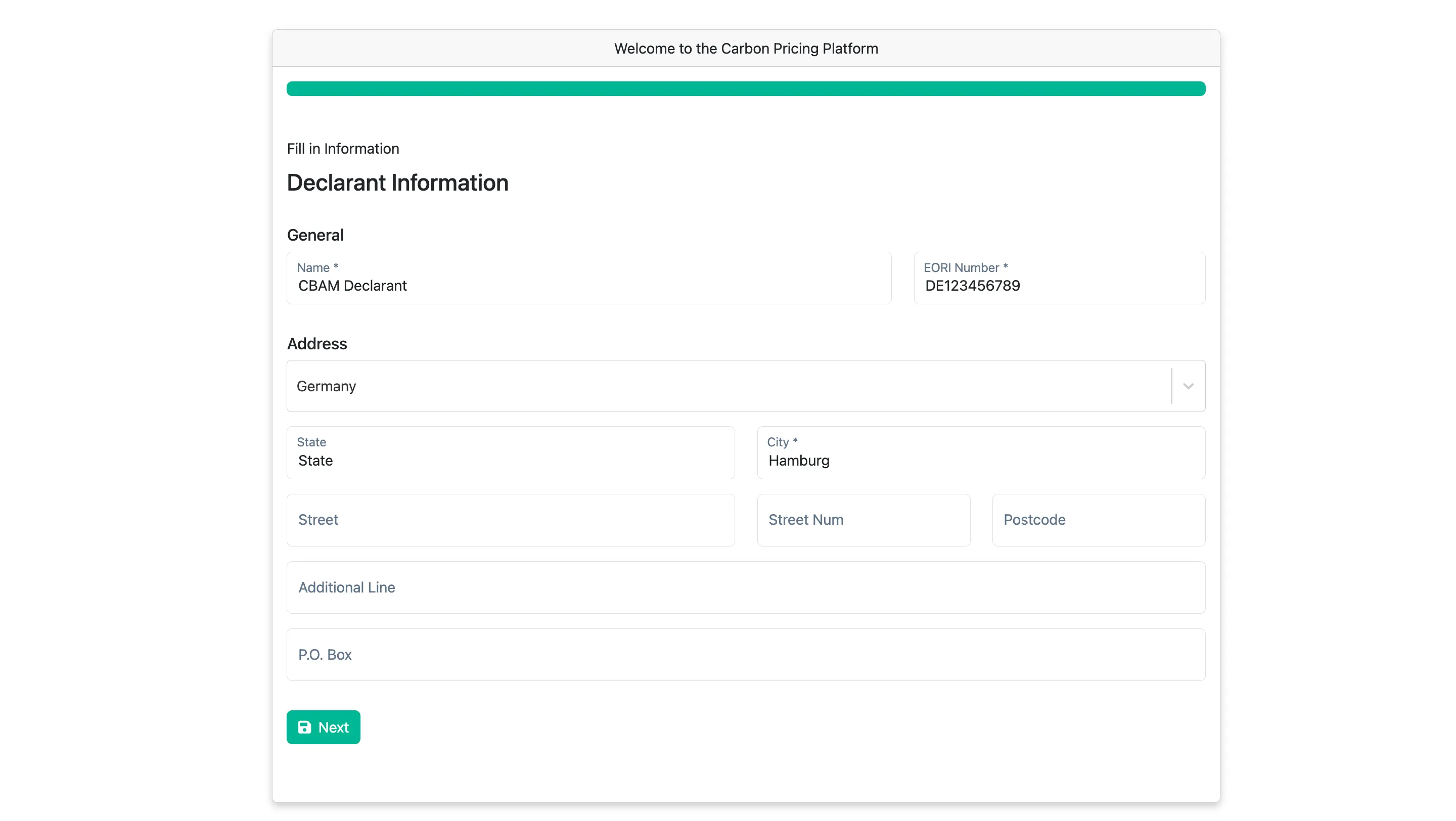Open the country dropdown chevron
Viewport: 1456px width, 821px height.
pos(1188,386)
